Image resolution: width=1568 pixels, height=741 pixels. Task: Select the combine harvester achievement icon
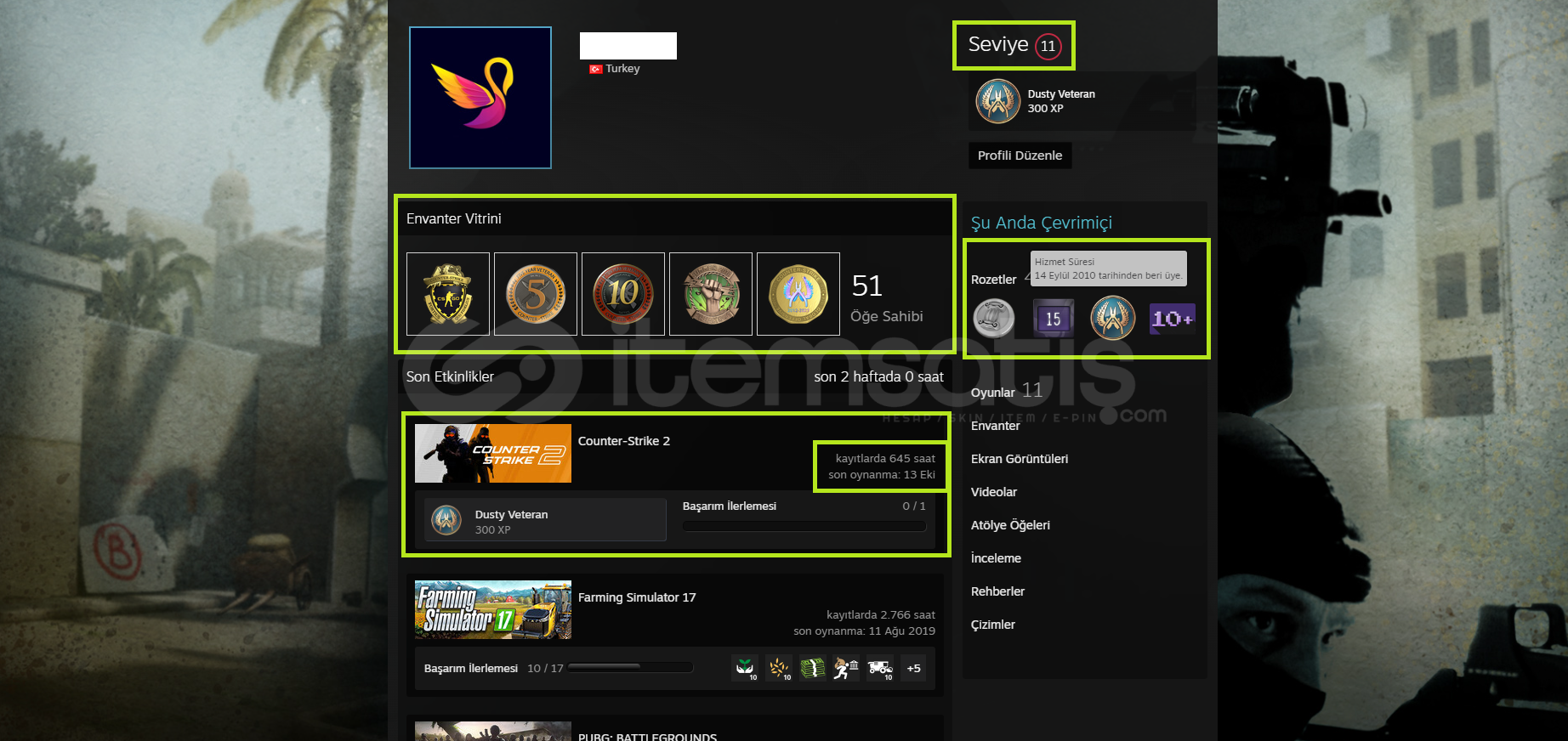click(x=880, y=668)
